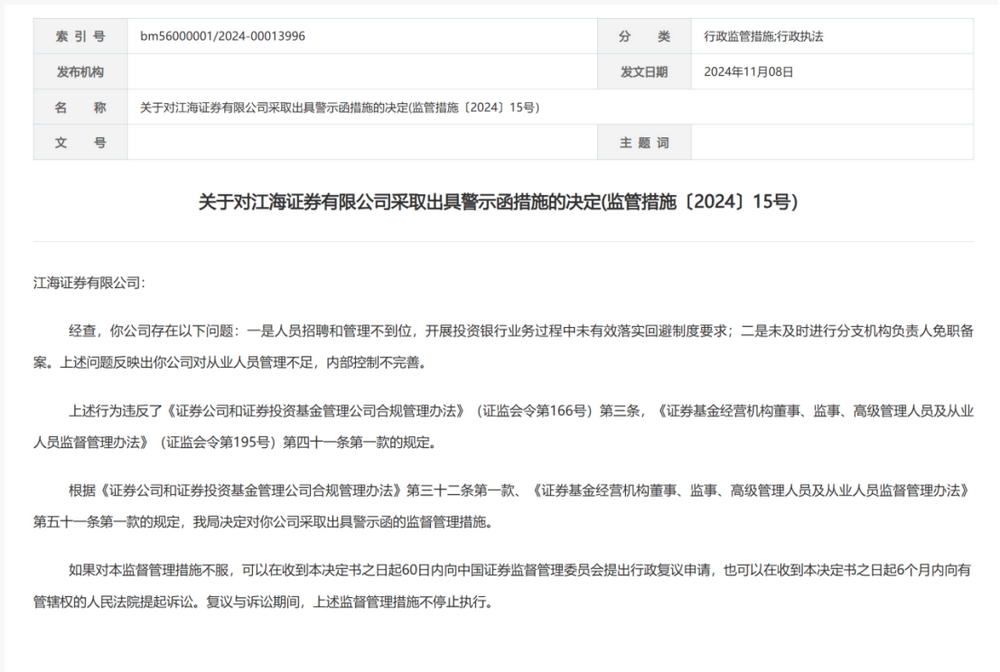Image resolution: width=1000 pixels, height=672 pixels.
Task: Click the paragraph beginning with 如果对本监管管理措施不服
Action: coord(500,585)
